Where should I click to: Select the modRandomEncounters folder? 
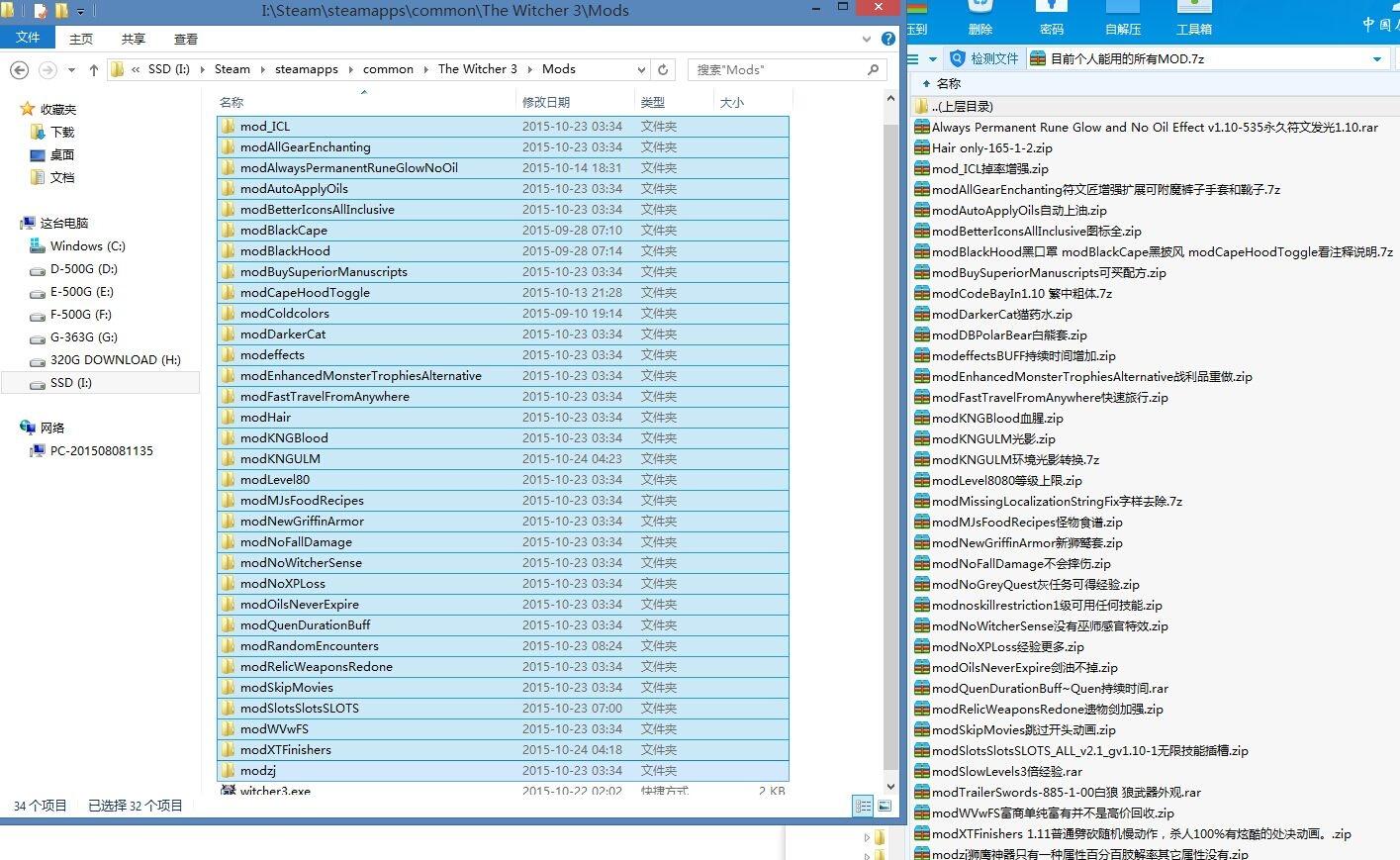pyautogui.click(x=503, y=645)
